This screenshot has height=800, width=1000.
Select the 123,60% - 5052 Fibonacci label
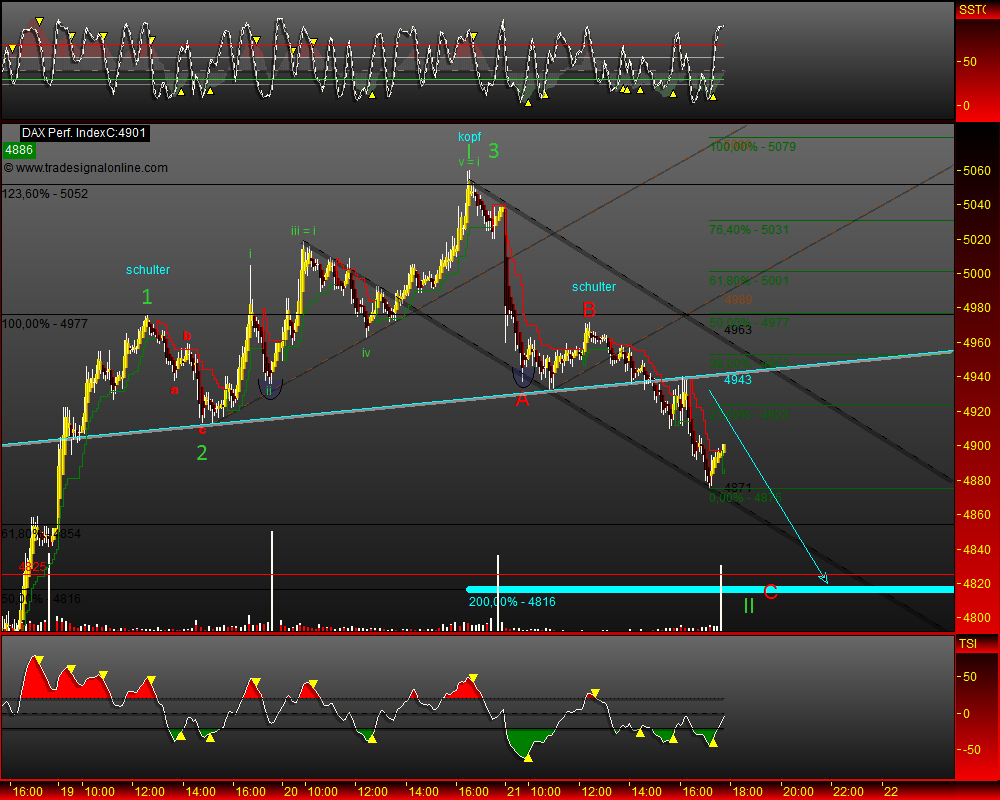pyautogui.click(x=45, y=194)
